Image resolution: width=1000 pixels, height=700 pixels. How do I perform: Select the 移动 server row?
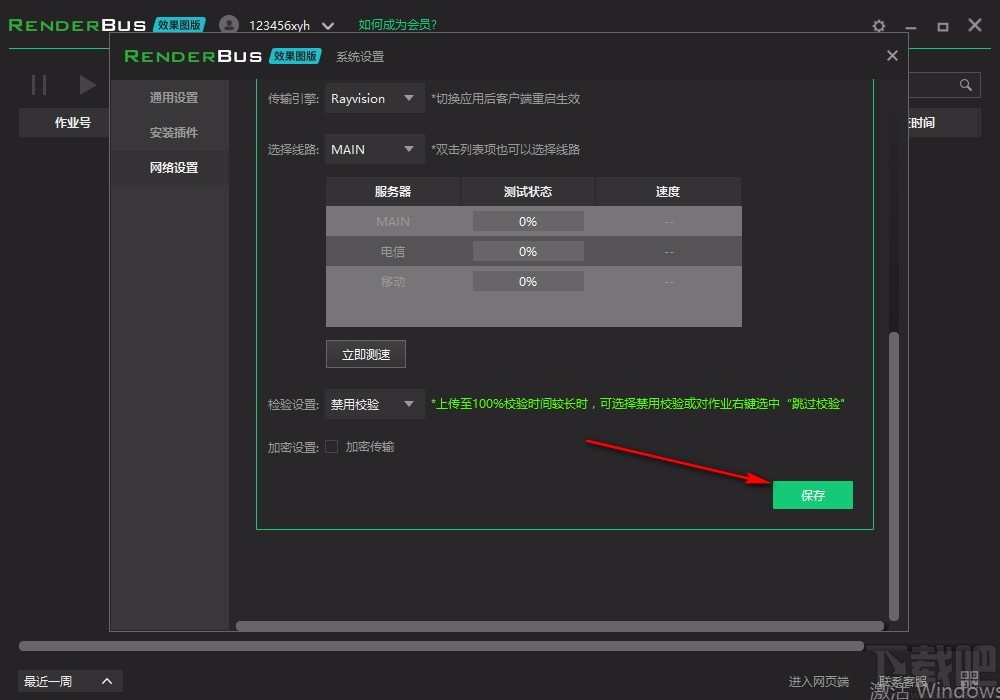pyautogui.click(x=533, y=281)
